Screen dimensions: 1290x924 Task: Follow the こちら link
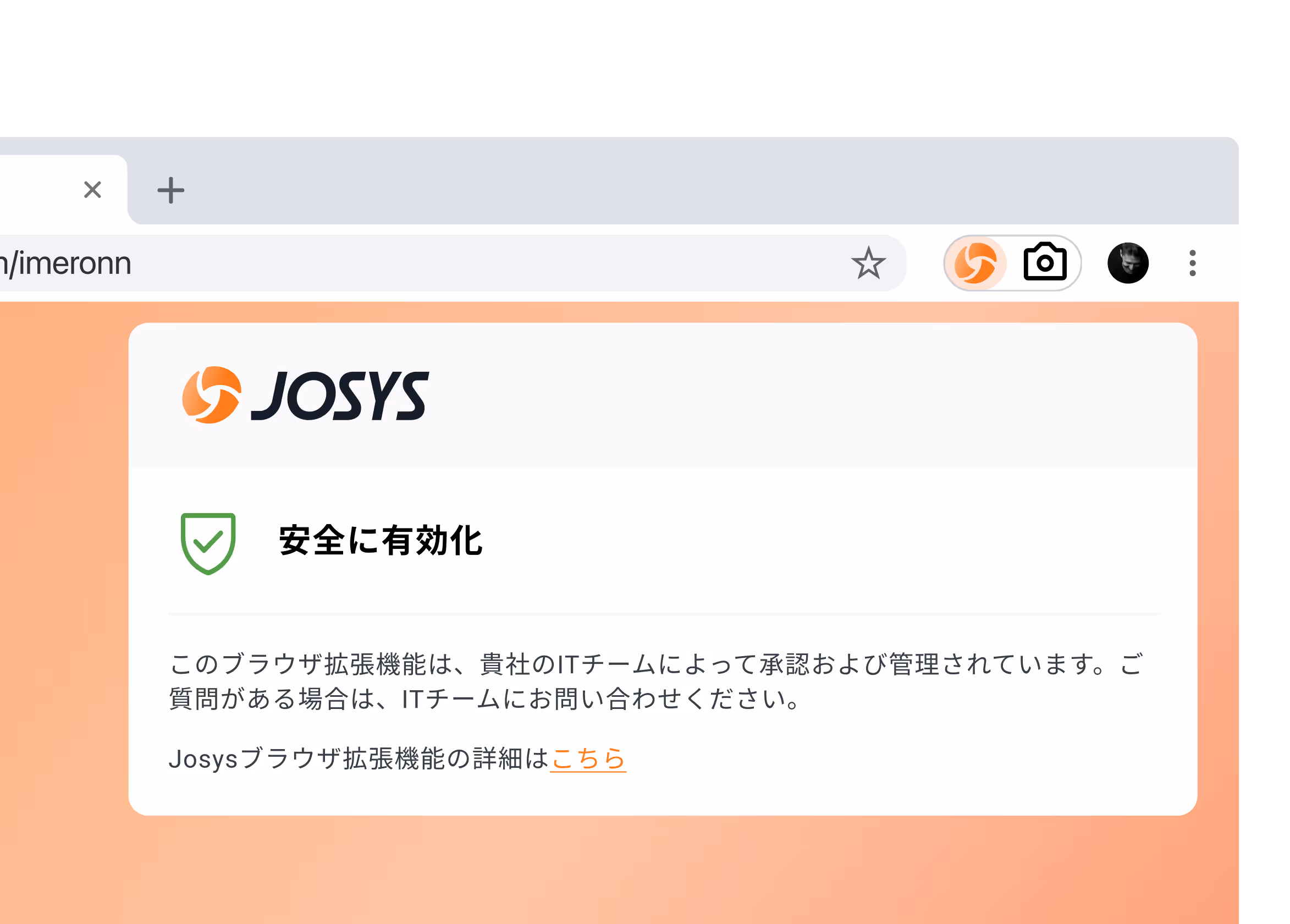(x=588, y=758)
